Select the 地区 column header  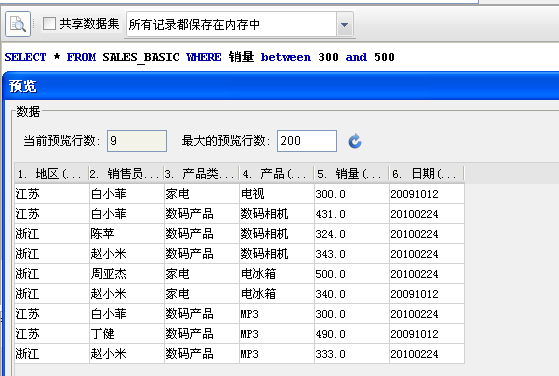pos(52,174)
